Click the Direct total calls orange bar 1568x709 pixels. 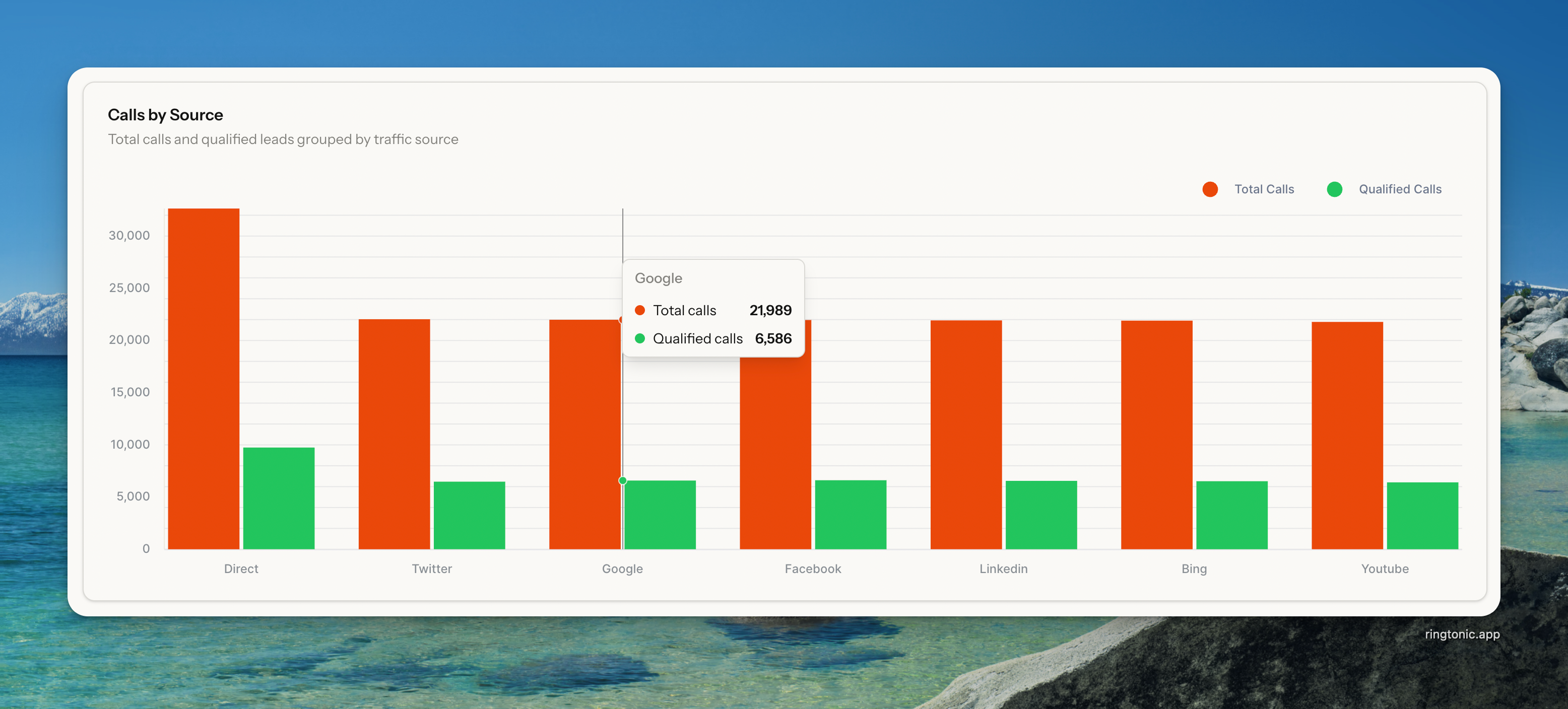pyautogui.click(x=203, y=378)
